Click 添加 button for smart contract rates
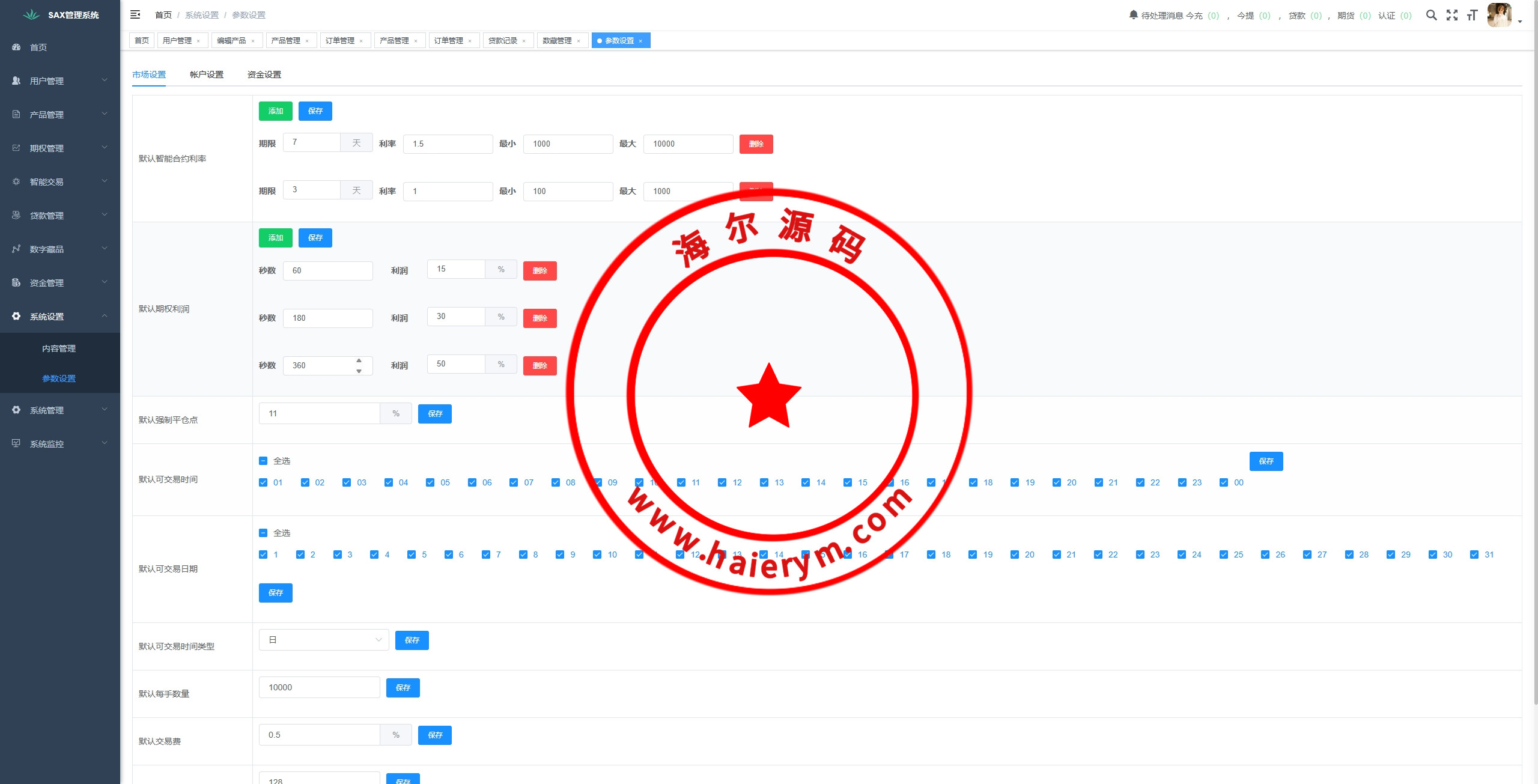The image size is (1538, 784). 275,111
